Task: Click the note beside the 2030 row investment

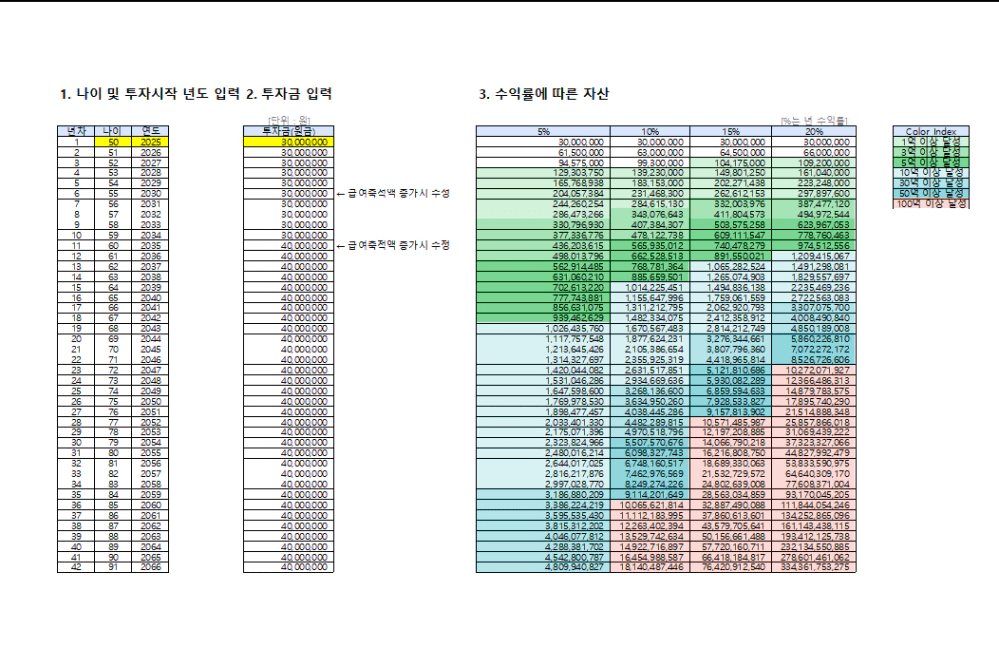Action: 393,193
